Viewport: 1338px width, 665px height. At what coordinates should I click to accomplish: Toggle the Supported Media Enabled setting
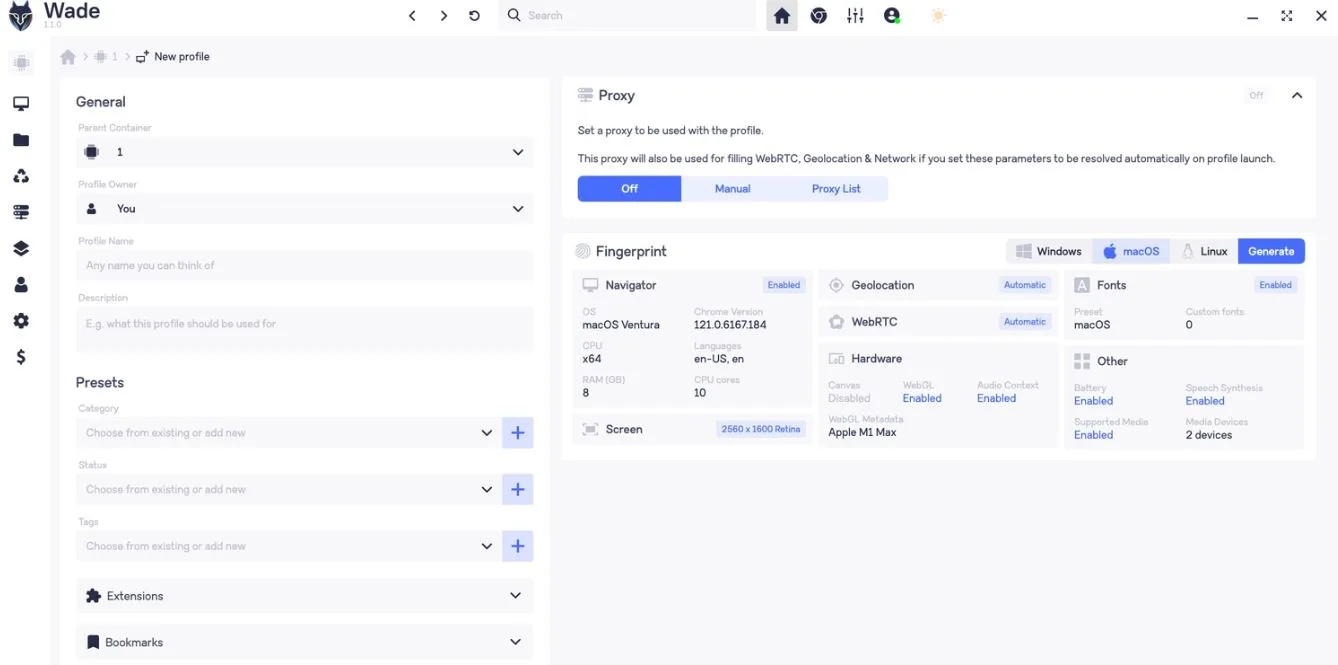[1093, 435]
